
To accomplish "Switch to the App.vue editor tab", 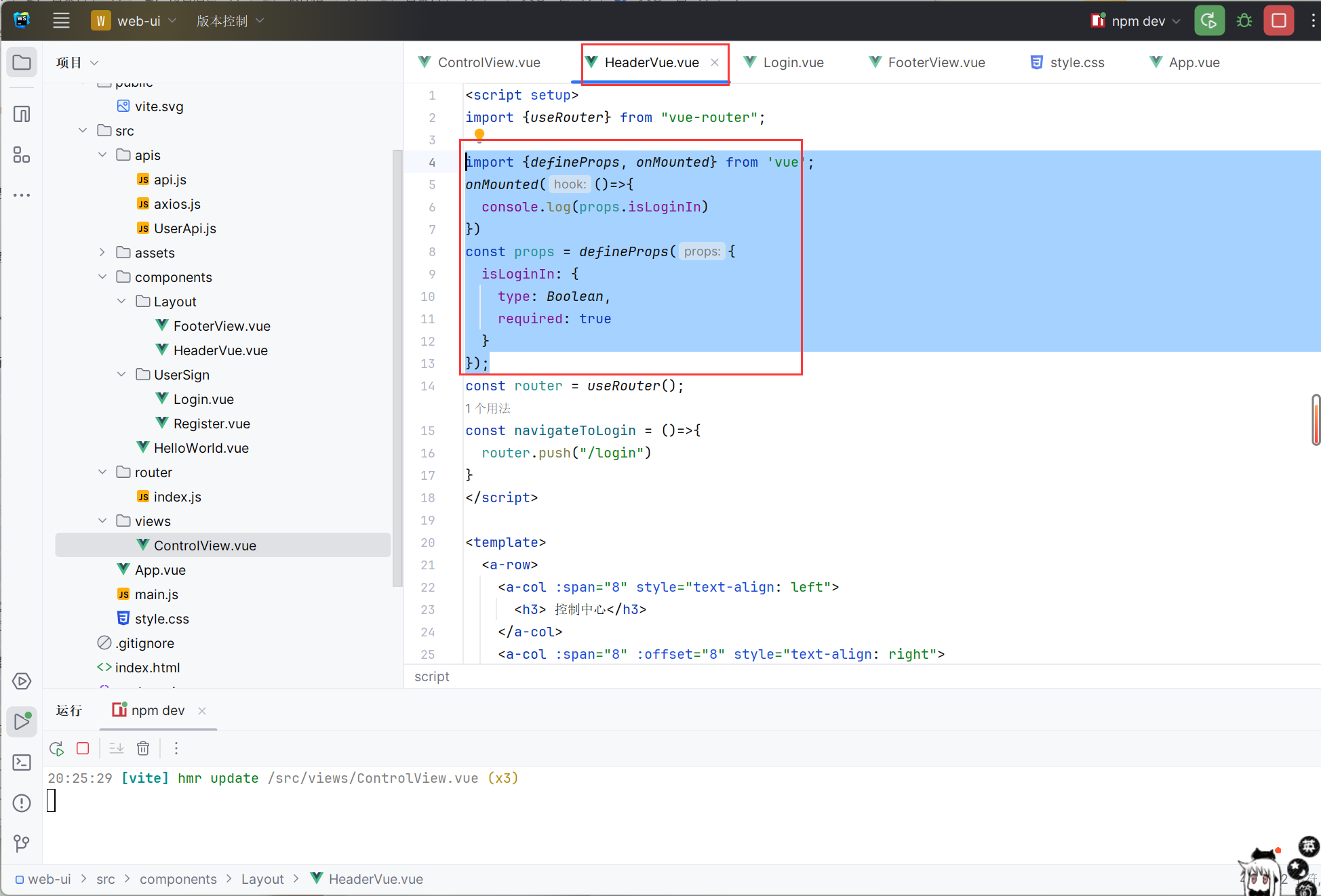I will pyautogui.click(x=1185, y=62).
